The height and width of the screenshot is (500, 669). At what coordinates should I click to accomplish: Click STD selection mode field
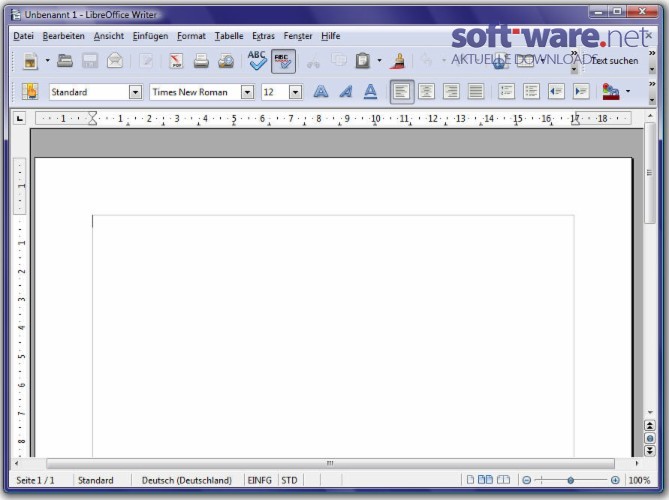tap(289, 480)
